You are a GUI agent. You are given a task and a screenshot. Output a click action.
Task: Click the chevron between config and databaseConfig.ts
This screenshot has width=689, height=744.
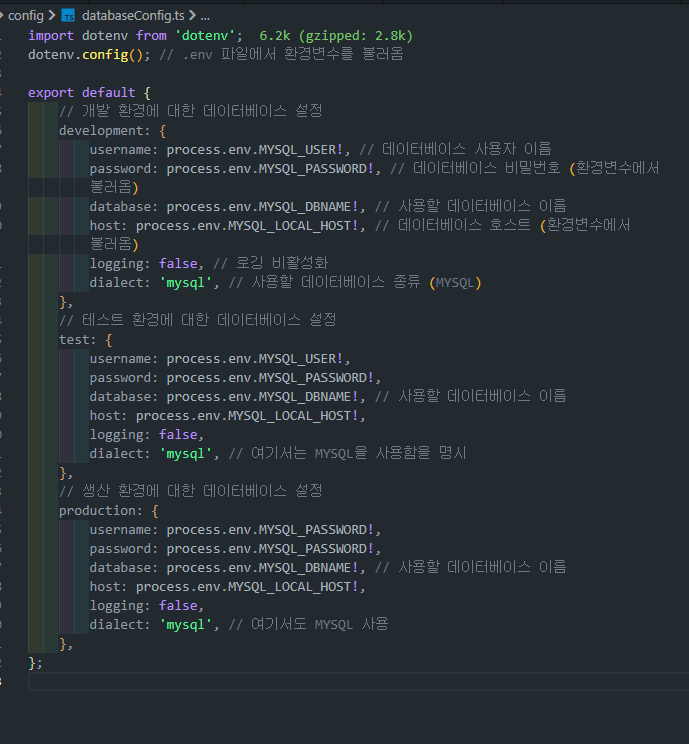pyautogui.click(x=52, y=16)
